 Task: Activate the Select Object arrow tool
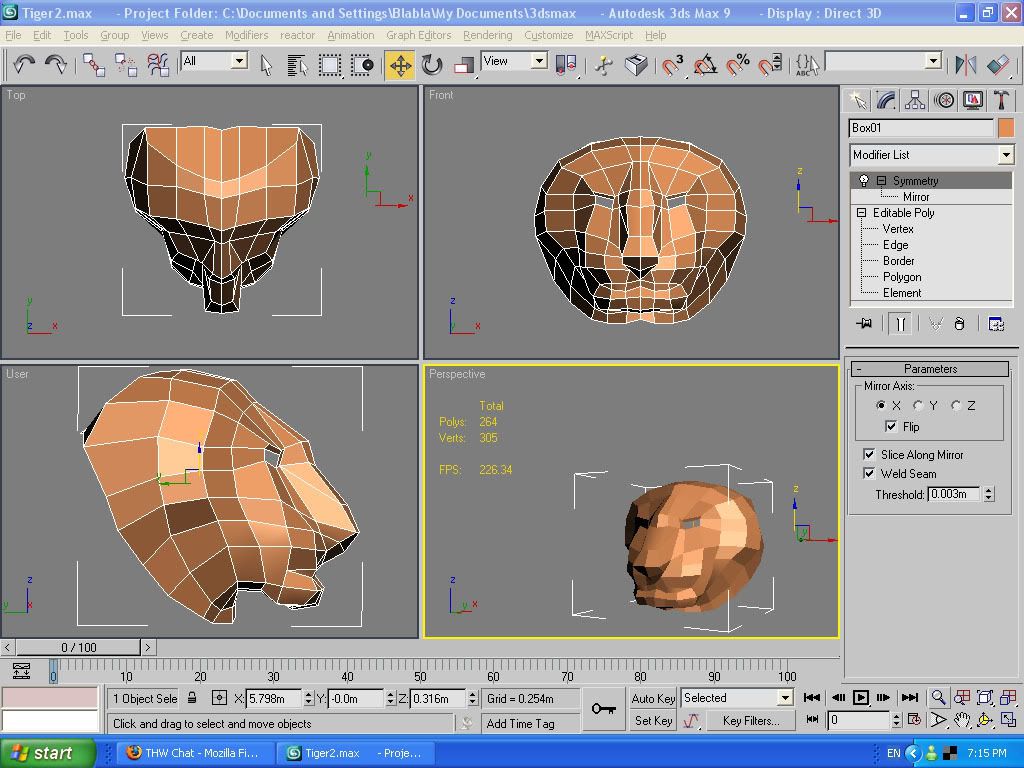(x=266, y=65)
